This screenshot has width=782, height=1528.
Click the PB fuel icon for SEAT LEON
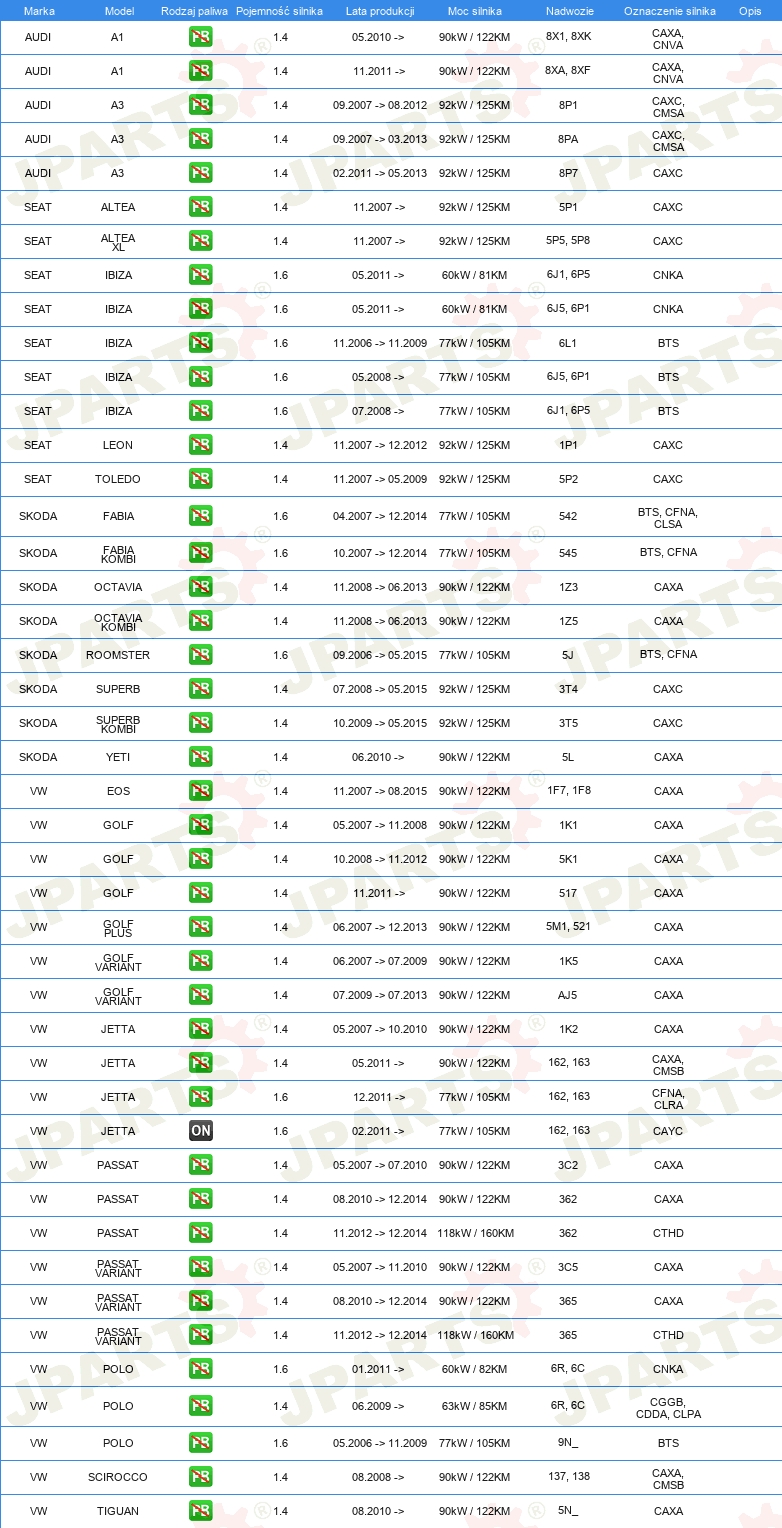(x=200, y=445)
